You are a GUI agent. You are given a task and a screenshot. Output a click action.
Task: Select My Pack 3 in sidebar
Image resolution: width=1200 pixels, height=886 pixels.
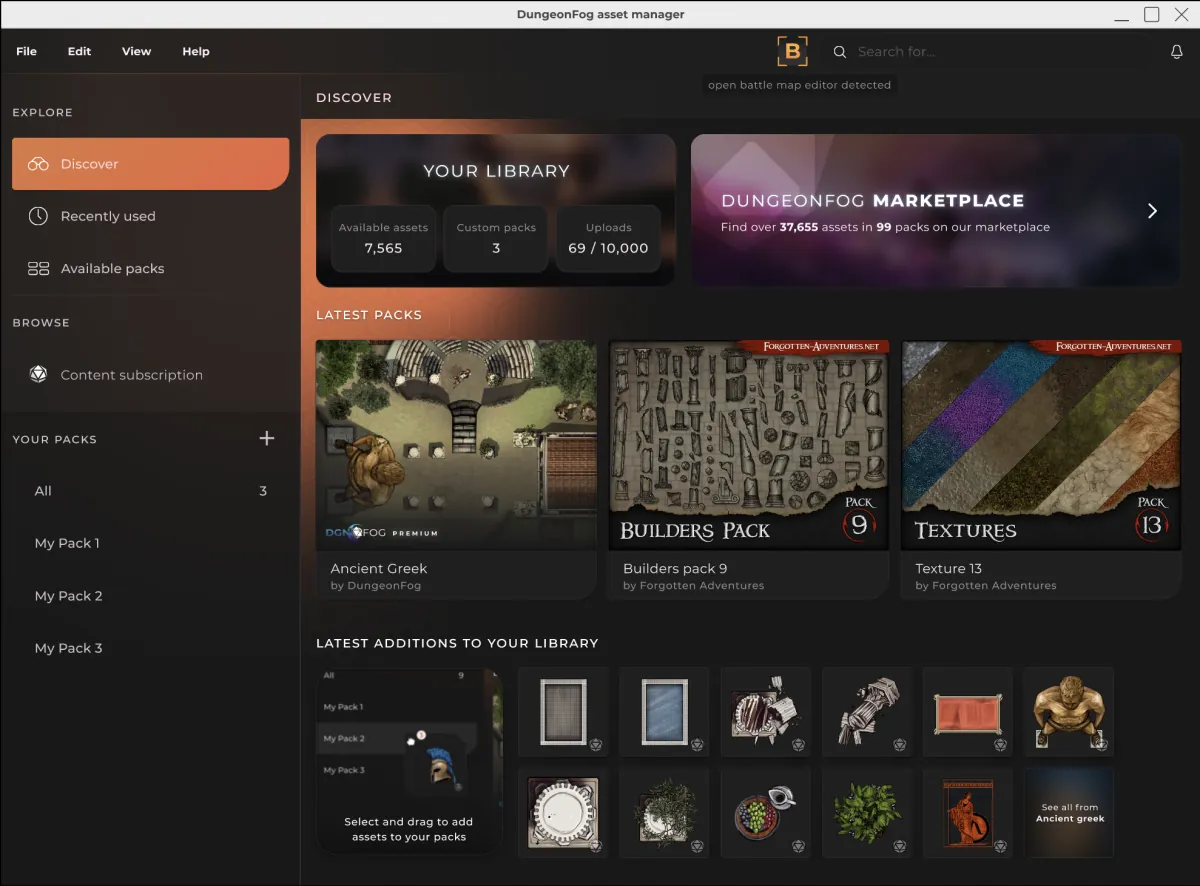point(150,648)
